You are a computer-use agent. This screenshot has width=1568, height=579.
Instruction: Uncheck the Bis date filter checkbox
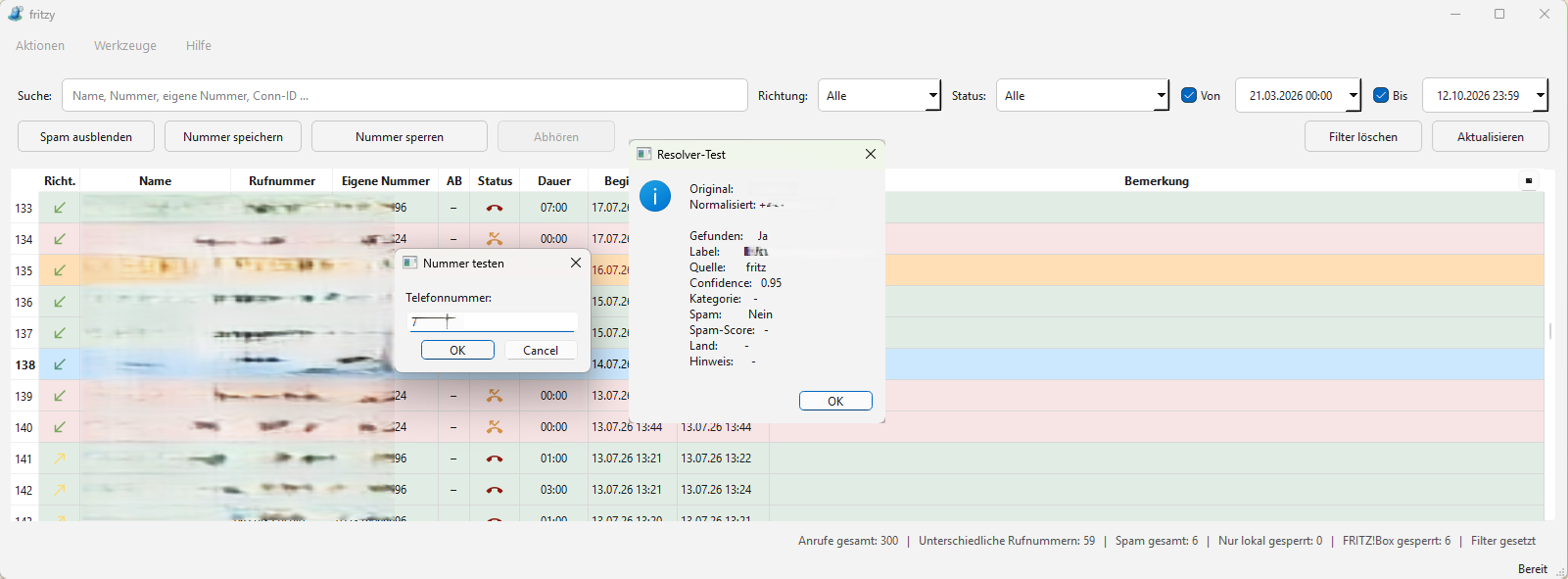coord(1381,95)
